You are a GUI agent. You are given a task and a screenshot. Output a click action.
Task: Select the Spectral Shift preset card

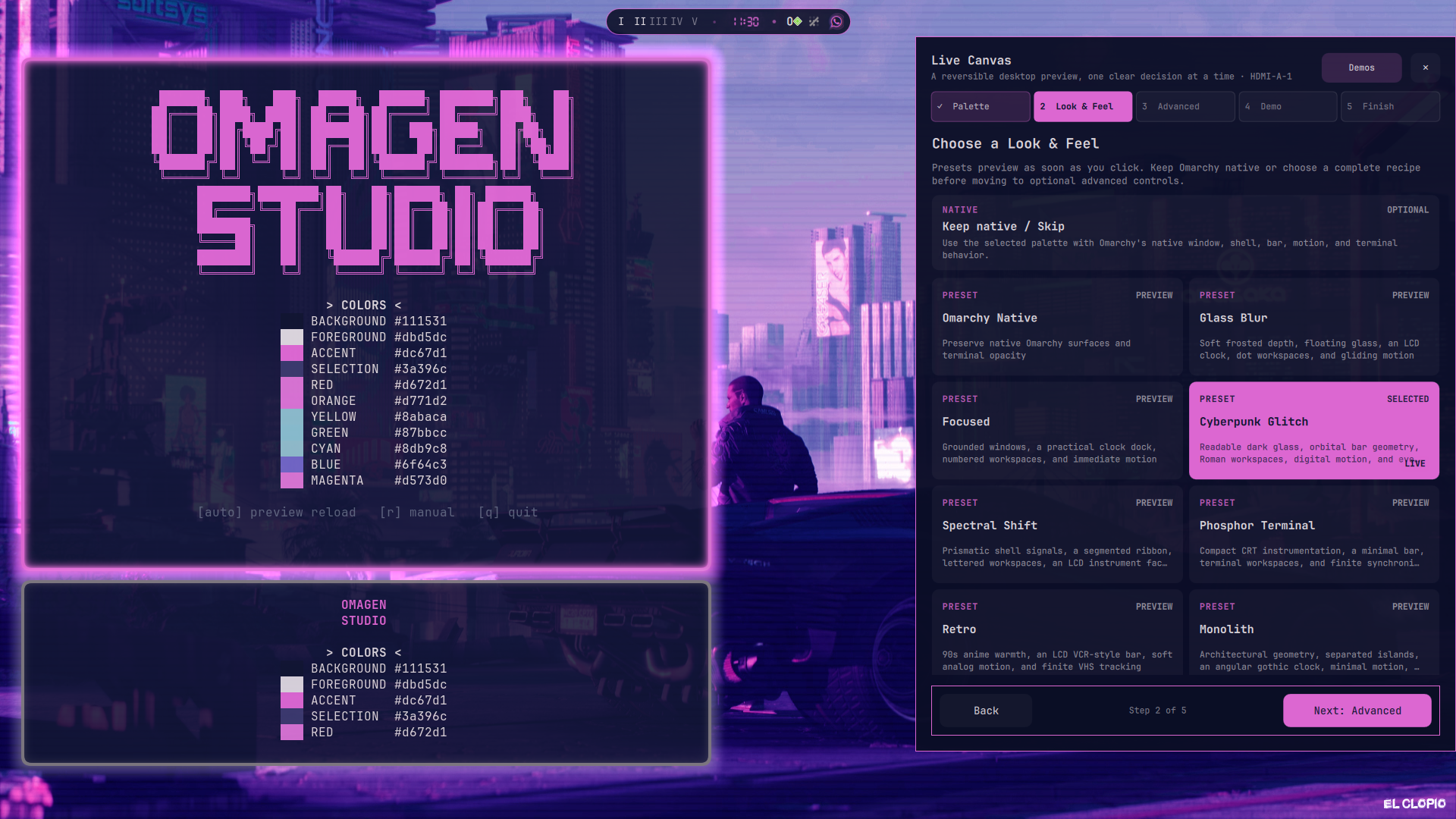click(1057, 535)
